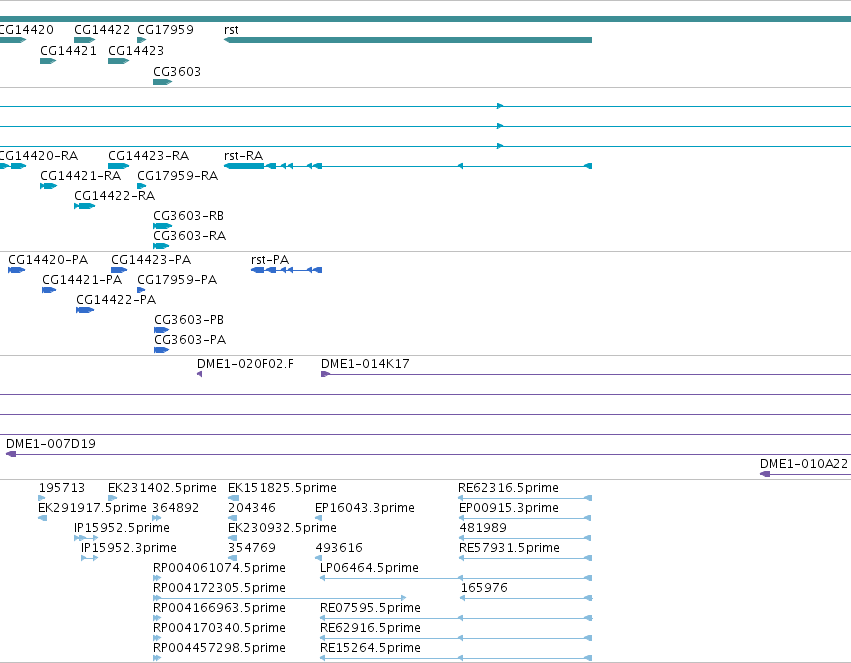Click the rst gene glyph bar
Viewport: 851px width, 663px height.
click(x=408, y=40)
